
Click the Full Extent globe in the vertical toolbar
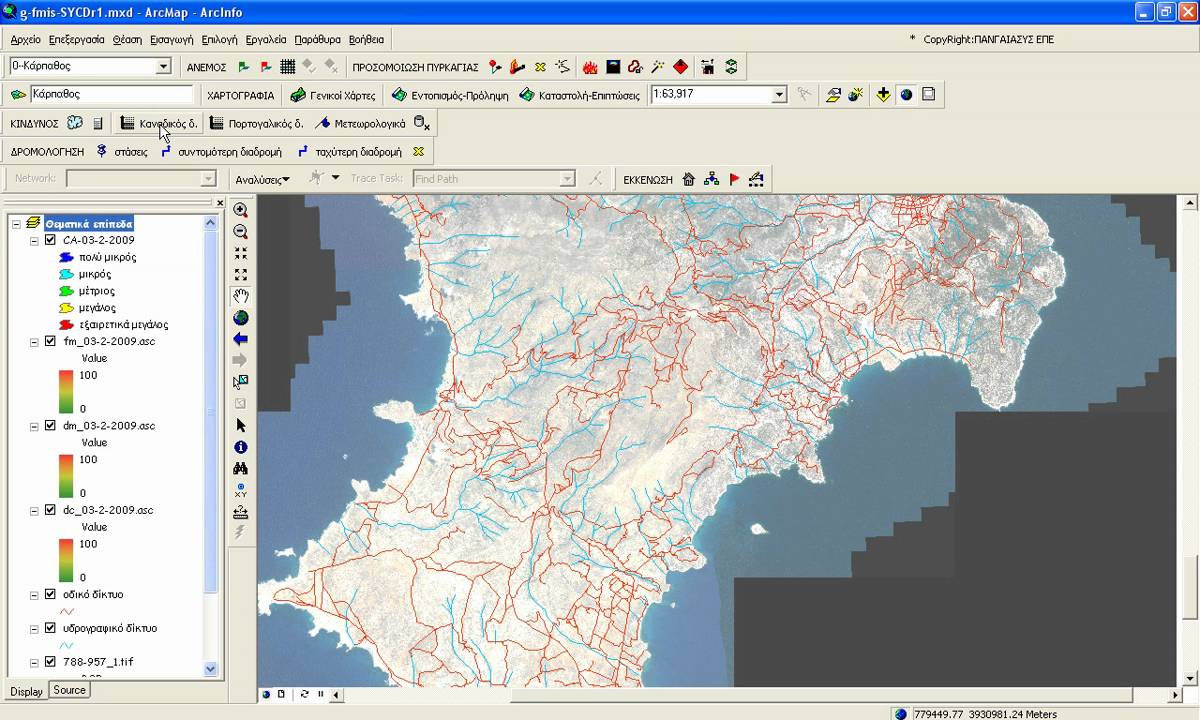(240, 318)
